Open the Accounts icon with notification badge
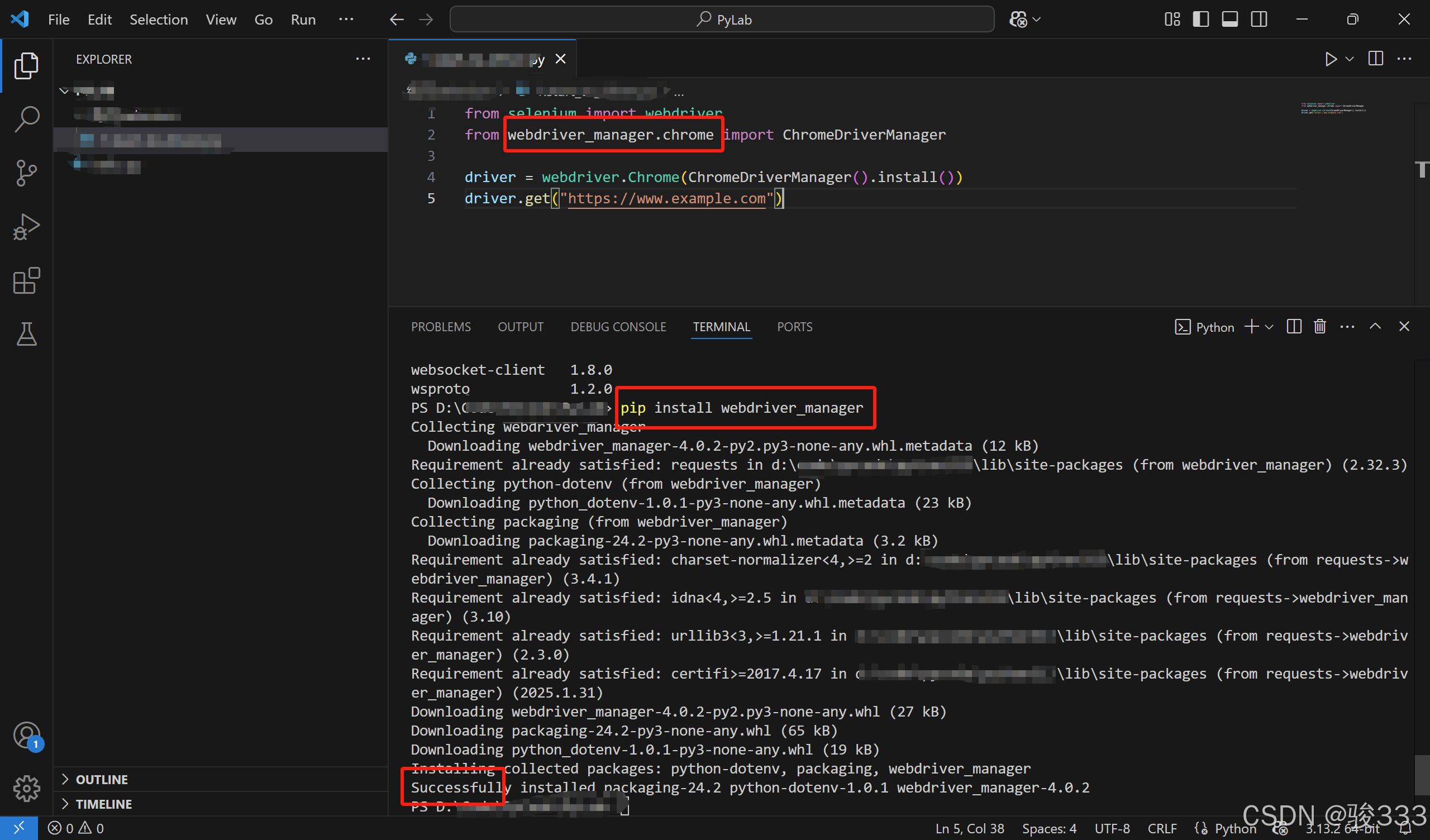The width and height of the screenshot is (1430, 840). [26, 735]
